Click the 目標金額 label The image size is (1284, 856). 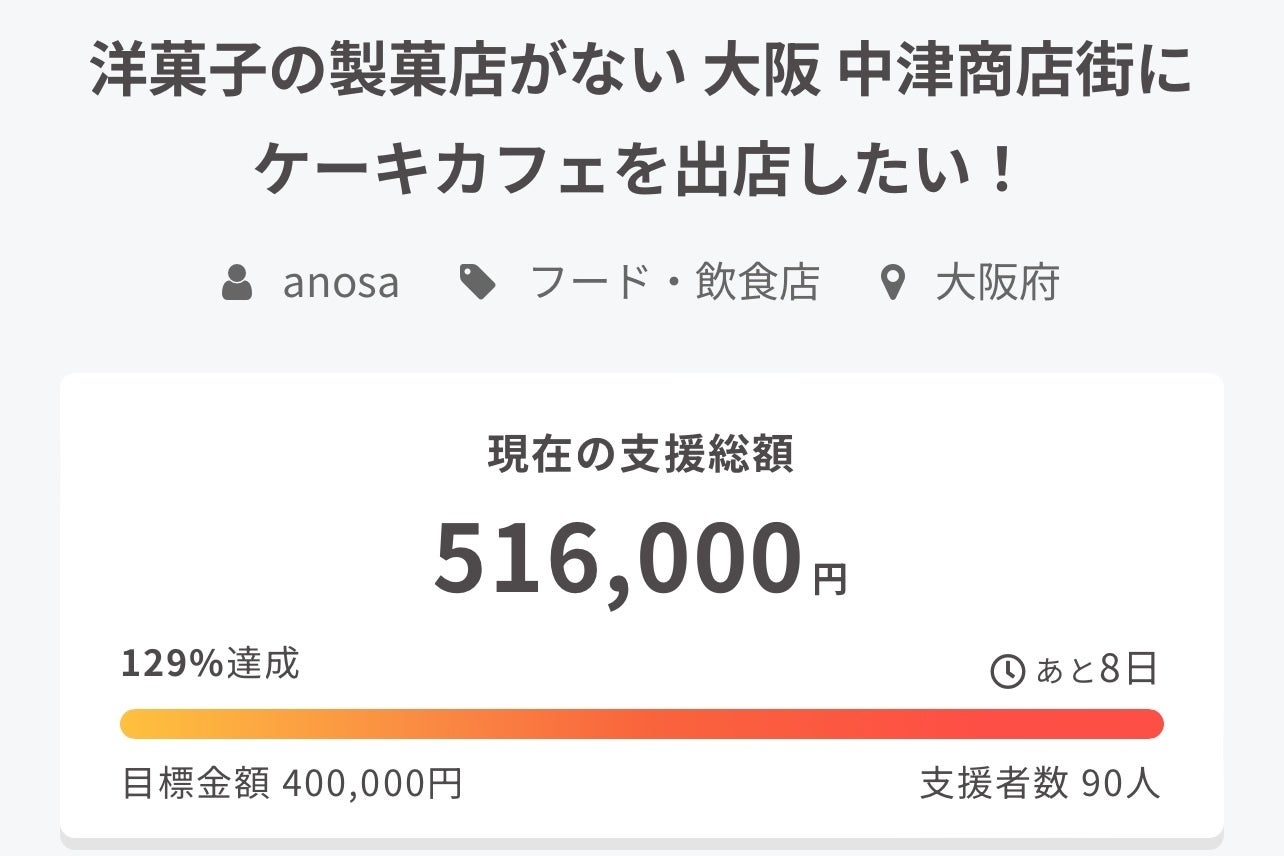196,784
